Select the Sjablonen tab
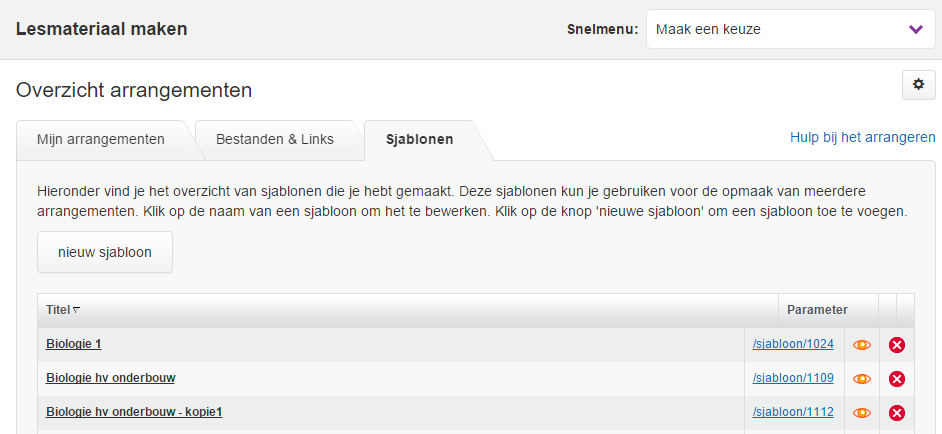Image resolution: width=942 pixels, height=434 pixels. [x=420, y=139]
